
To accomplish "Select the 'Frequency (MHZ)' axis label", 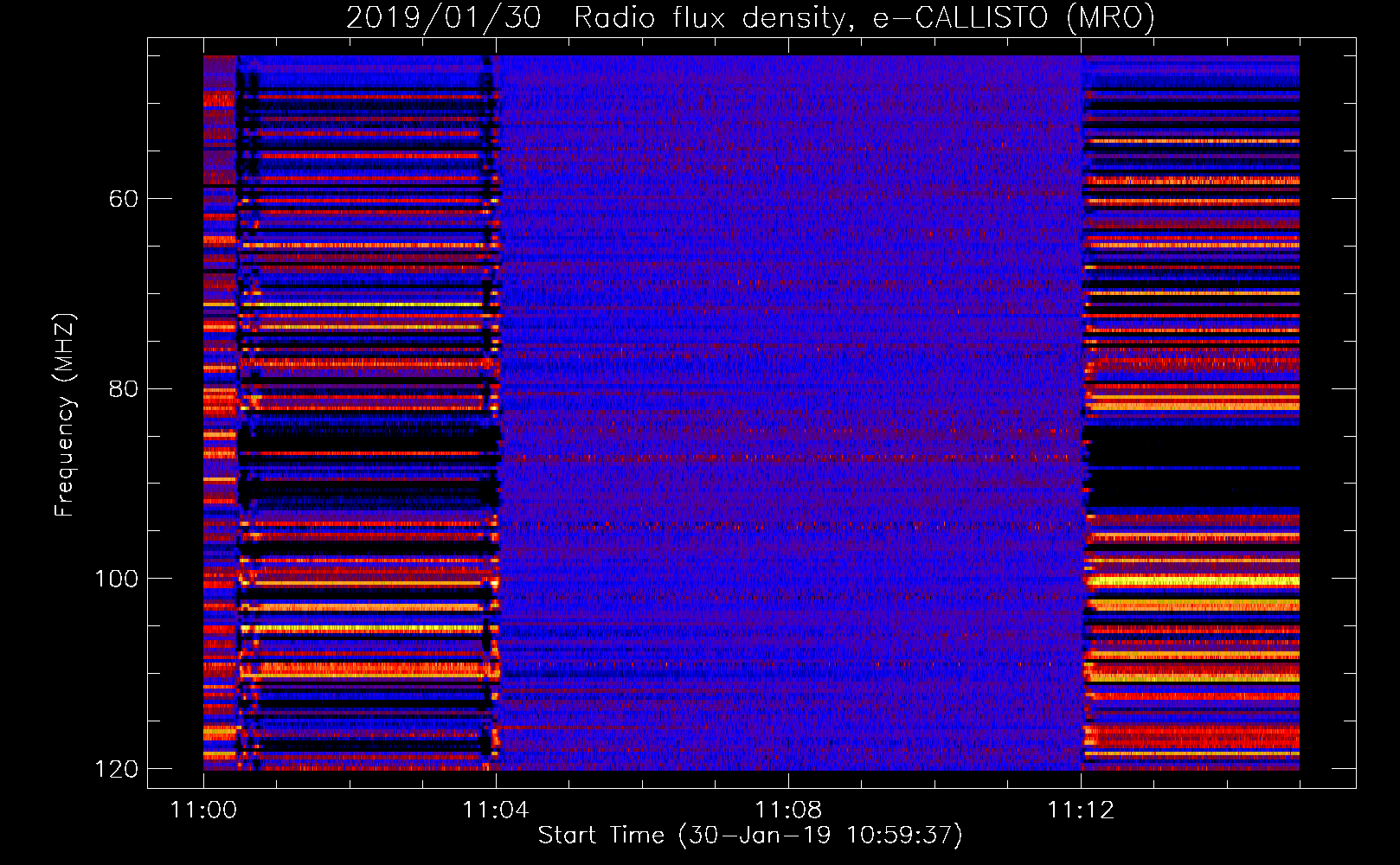I will click(x=65, y=414).
